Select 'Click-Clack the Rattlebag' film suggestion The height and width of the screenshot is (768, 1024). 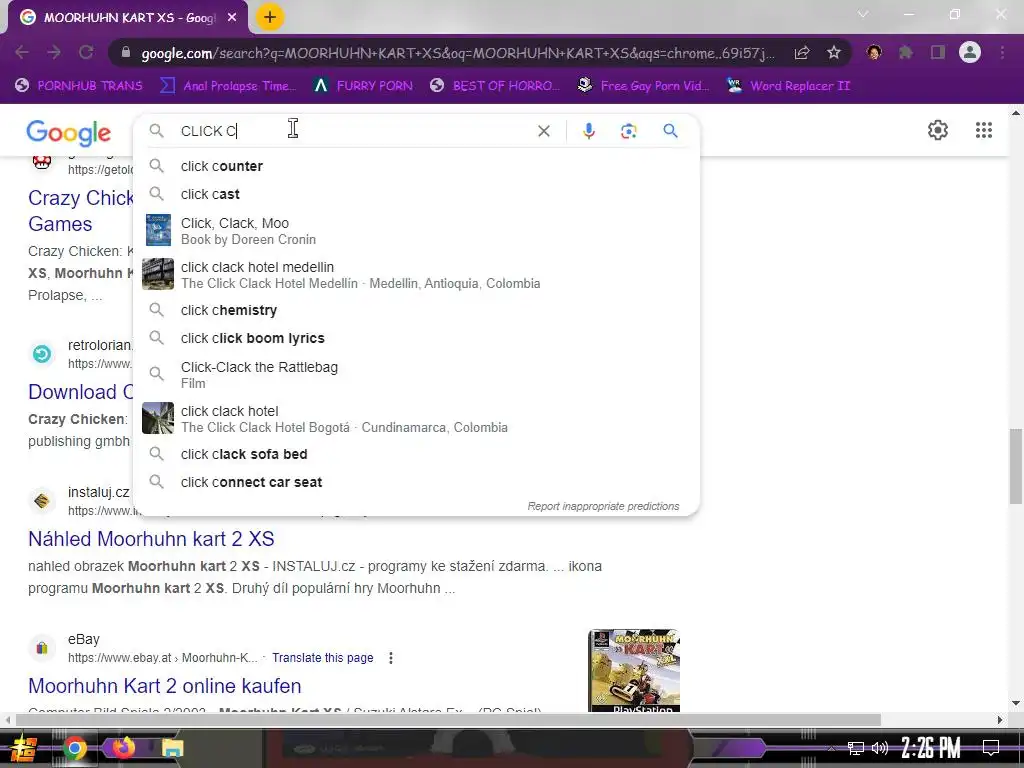point(416,374)
